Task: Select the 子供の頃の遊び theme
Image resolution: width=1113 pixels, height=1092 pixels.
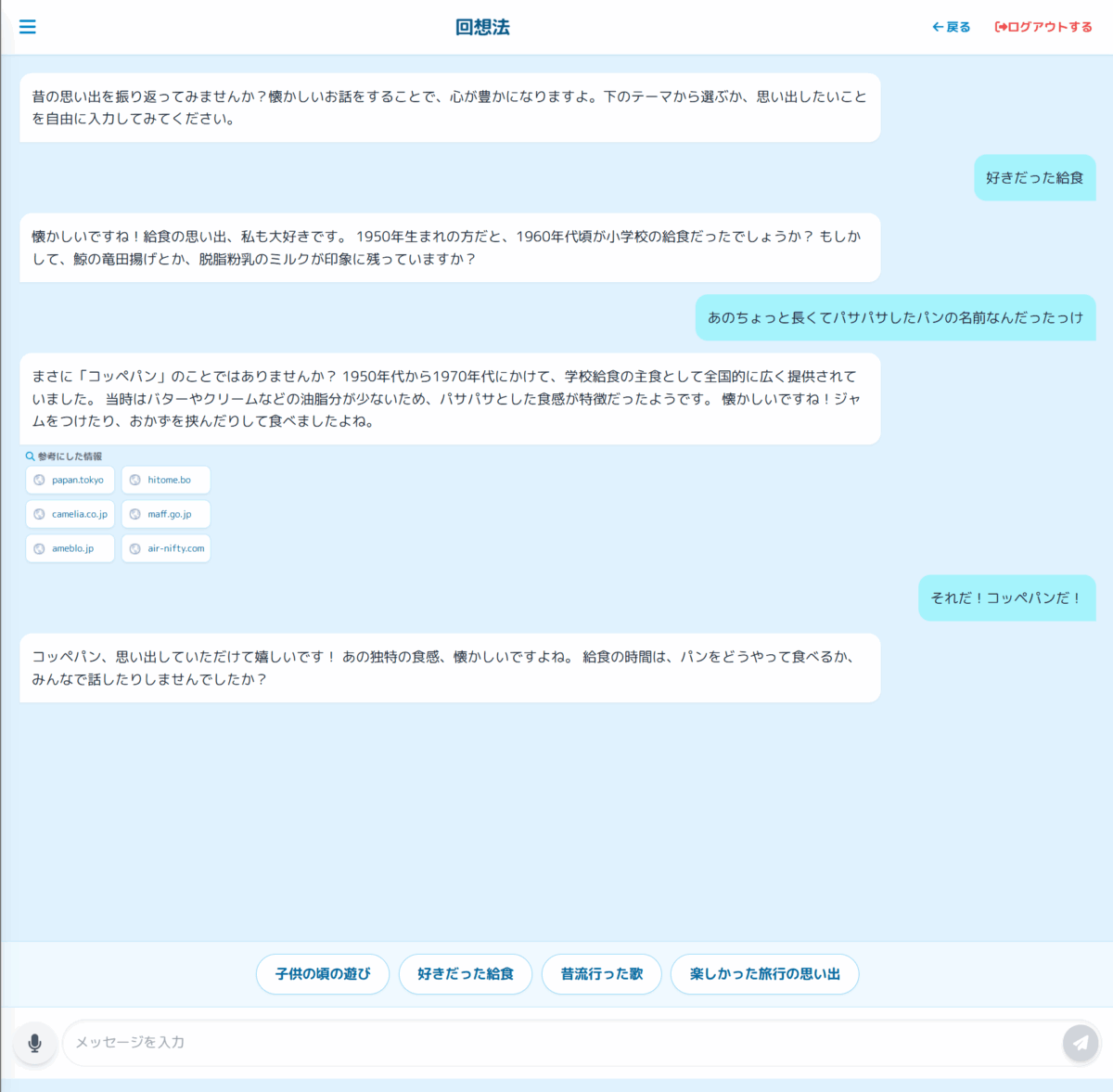Action: point(322,974)
